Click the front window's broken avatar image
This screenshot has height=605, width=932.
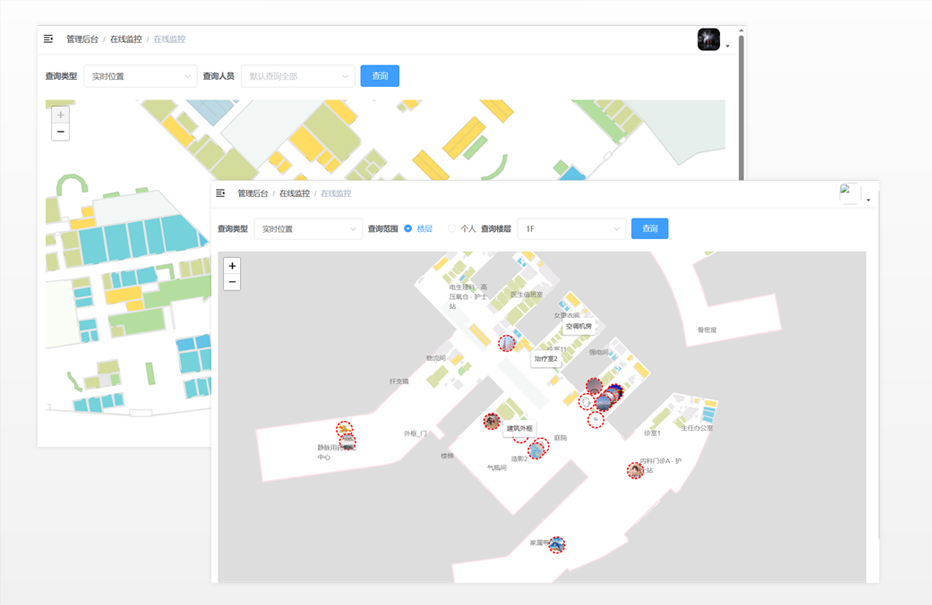point(849,194)
